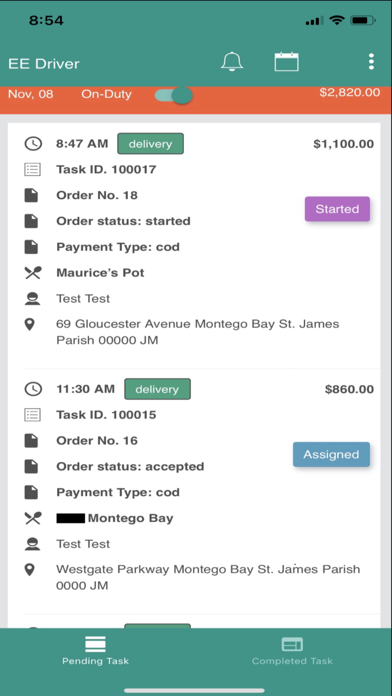
Task: Tap the location pin beside Gloucester Avenue address
Action: tap(30, 324)
